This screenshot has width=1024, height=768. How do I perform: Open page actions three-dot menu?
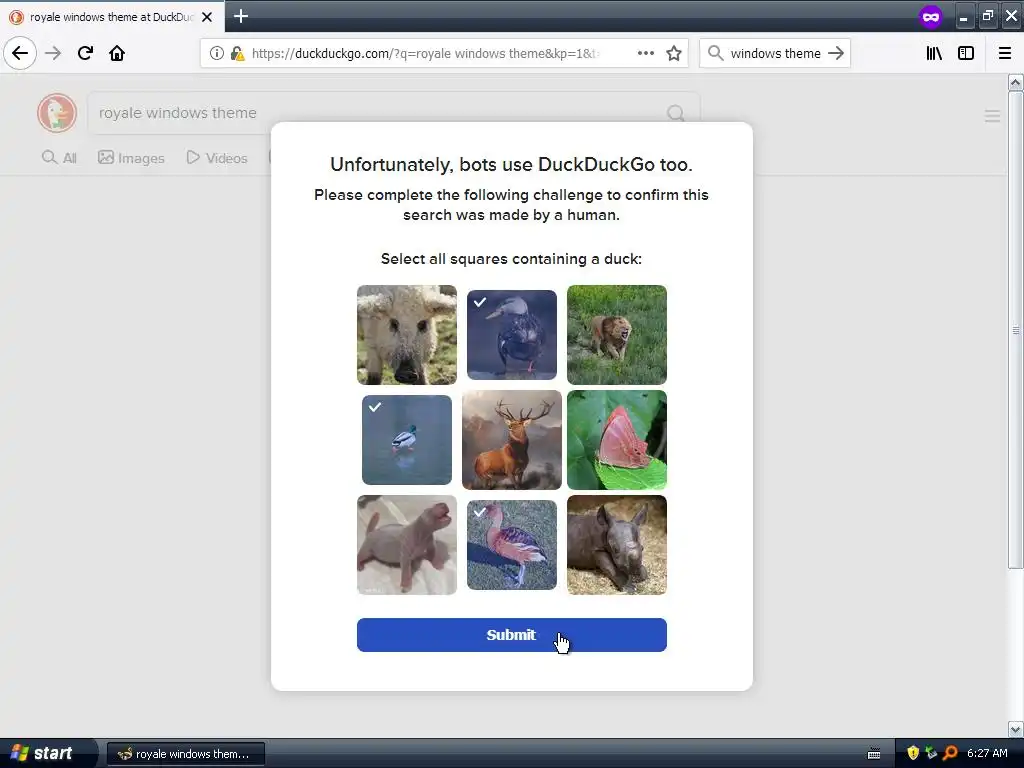[x=645, y=53]
